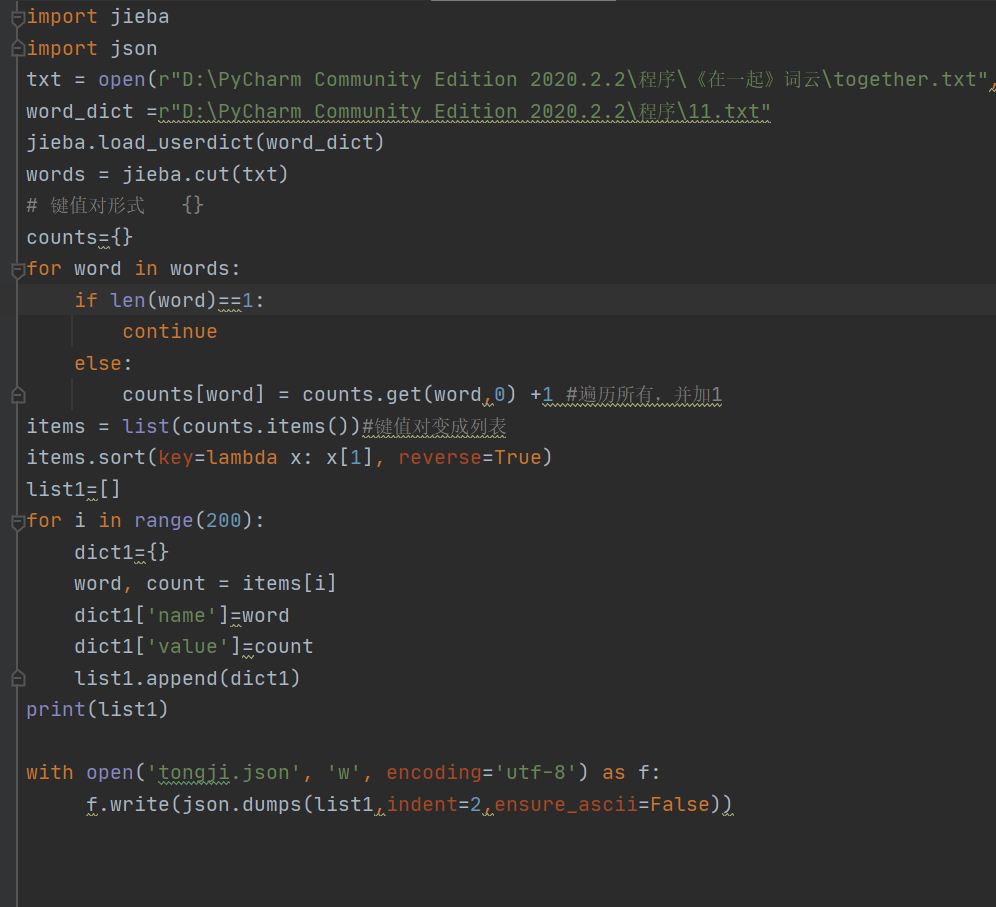The height and width of the screenshot is (907, 996).
Task: Click 'load_userdict' method name
Action: click(x=176, y=142)
